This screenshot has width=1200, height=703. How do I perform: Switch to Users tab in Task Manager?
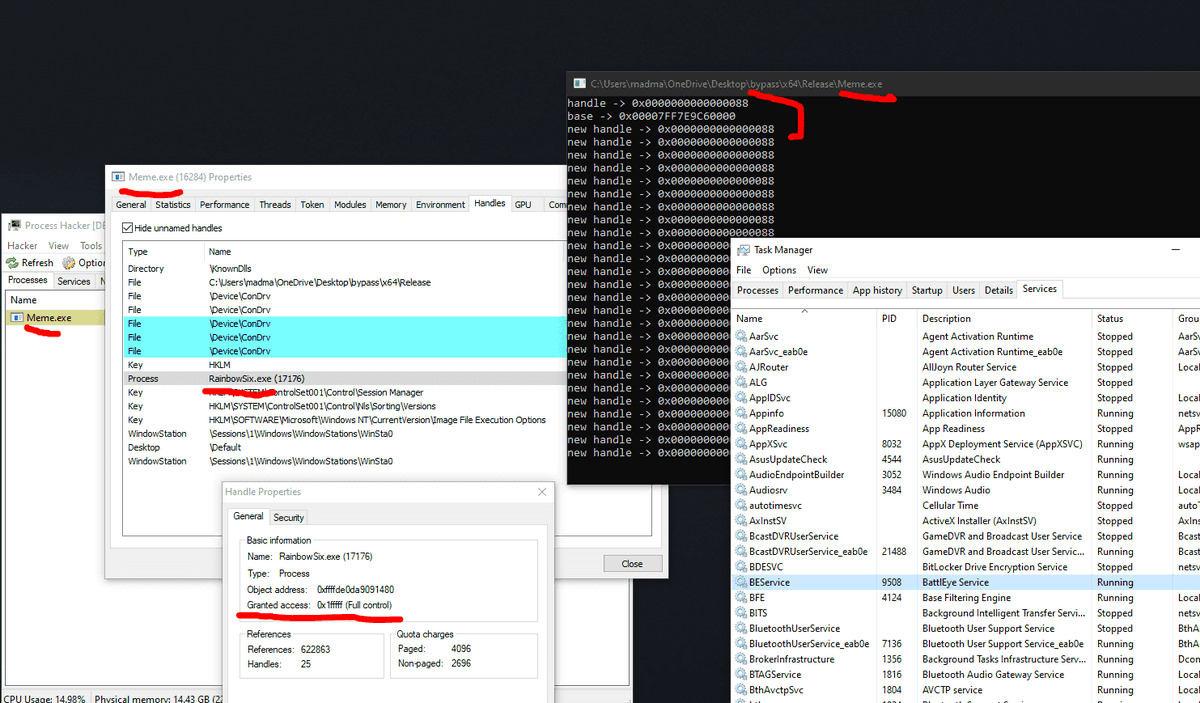(964, 290)
